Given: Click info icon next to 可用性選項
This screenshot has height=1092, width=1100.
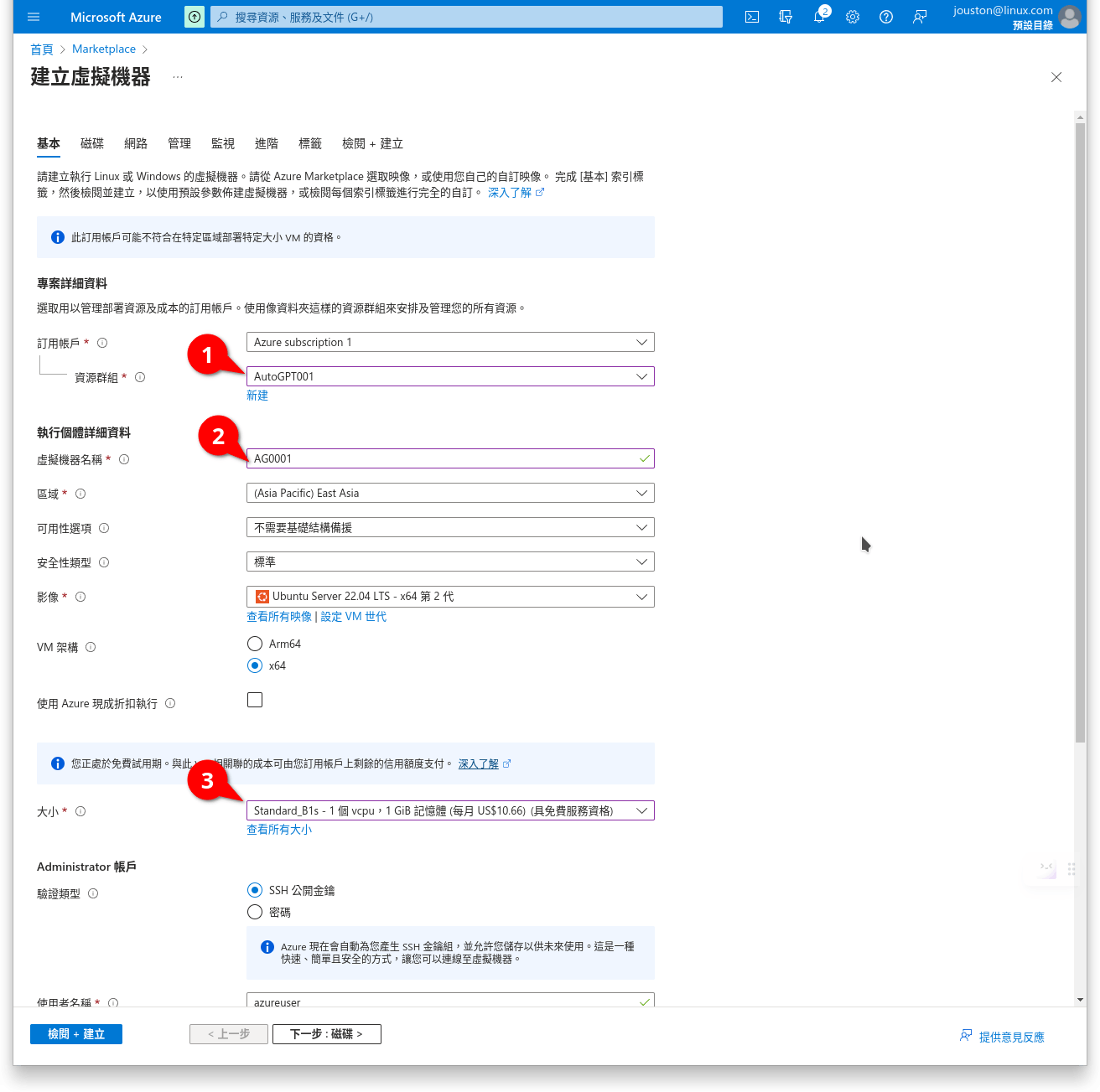Looking at the screenshot, I should [x=104, y=528].
